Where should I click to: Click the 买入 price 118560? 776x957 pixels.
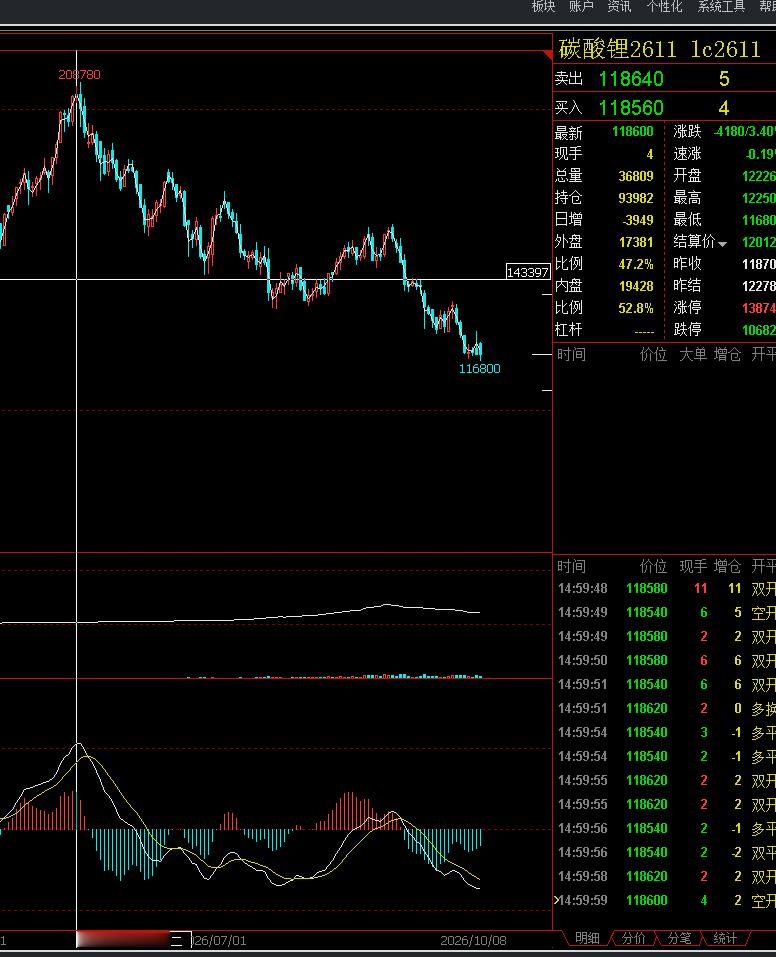(631, 108)
